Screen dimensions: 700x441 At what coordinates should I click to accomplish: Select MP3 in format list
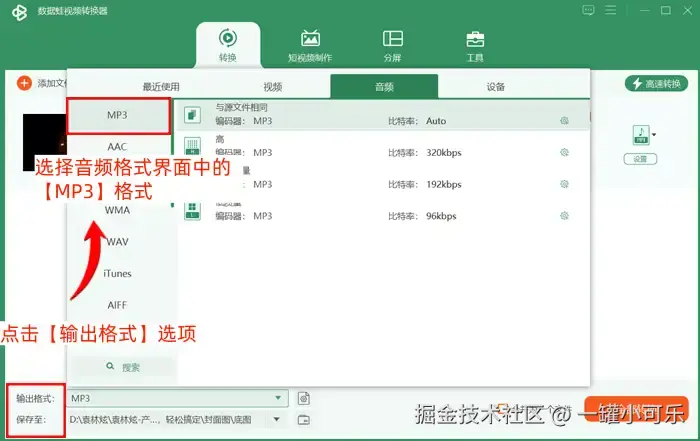pos(118,115)
